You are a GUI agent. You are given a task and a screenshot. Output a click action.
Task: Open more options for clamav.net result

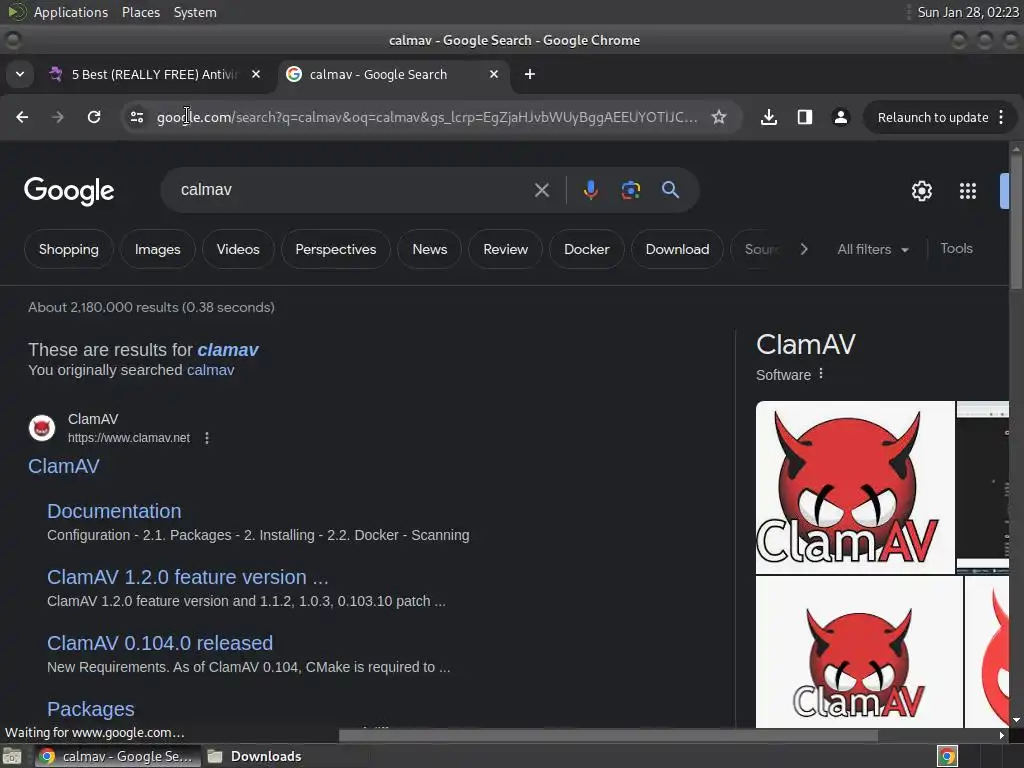coord(207,438)
